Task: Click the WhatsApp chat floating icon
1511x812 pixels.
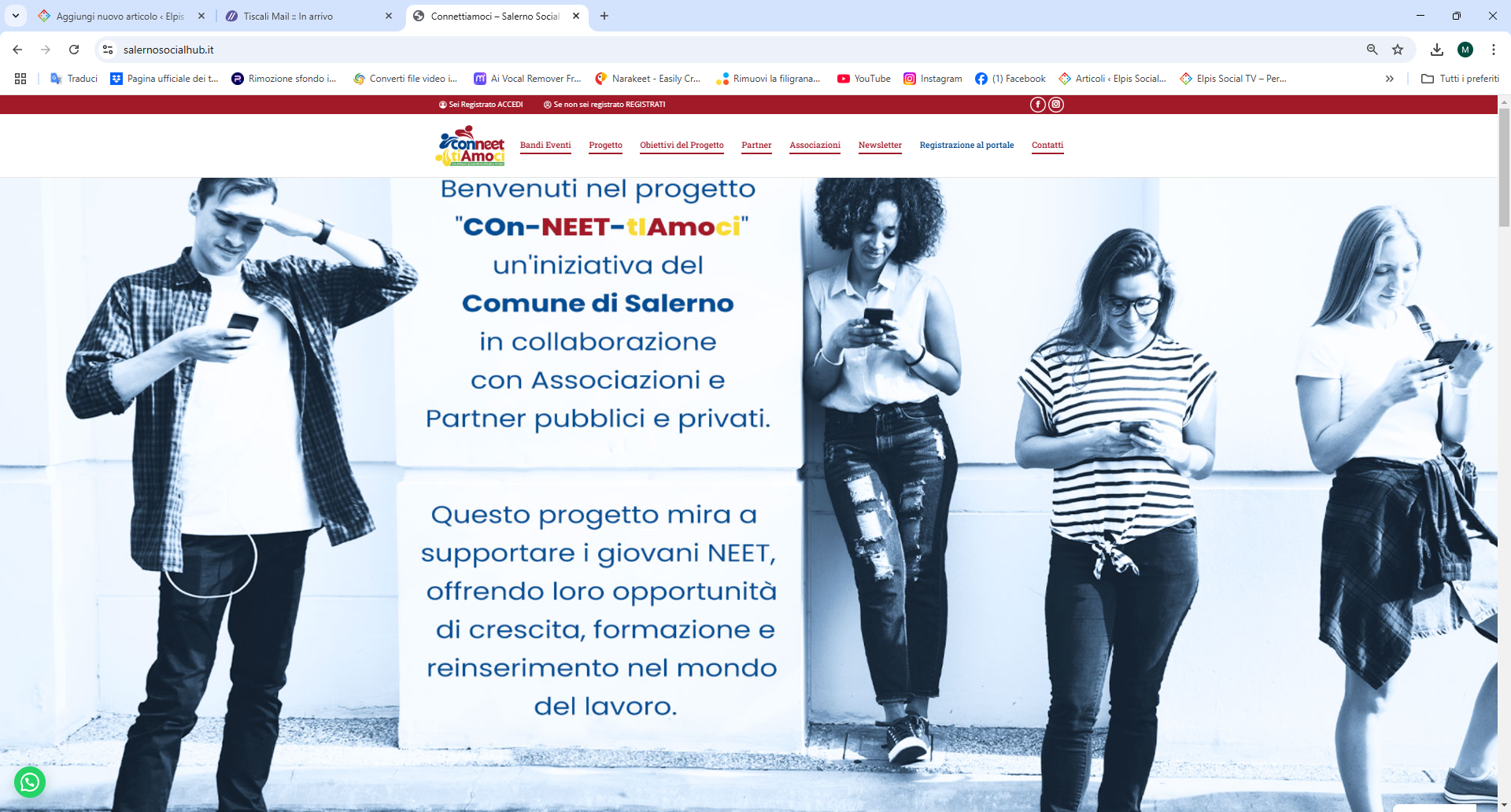Action: (x=30, y=781)
